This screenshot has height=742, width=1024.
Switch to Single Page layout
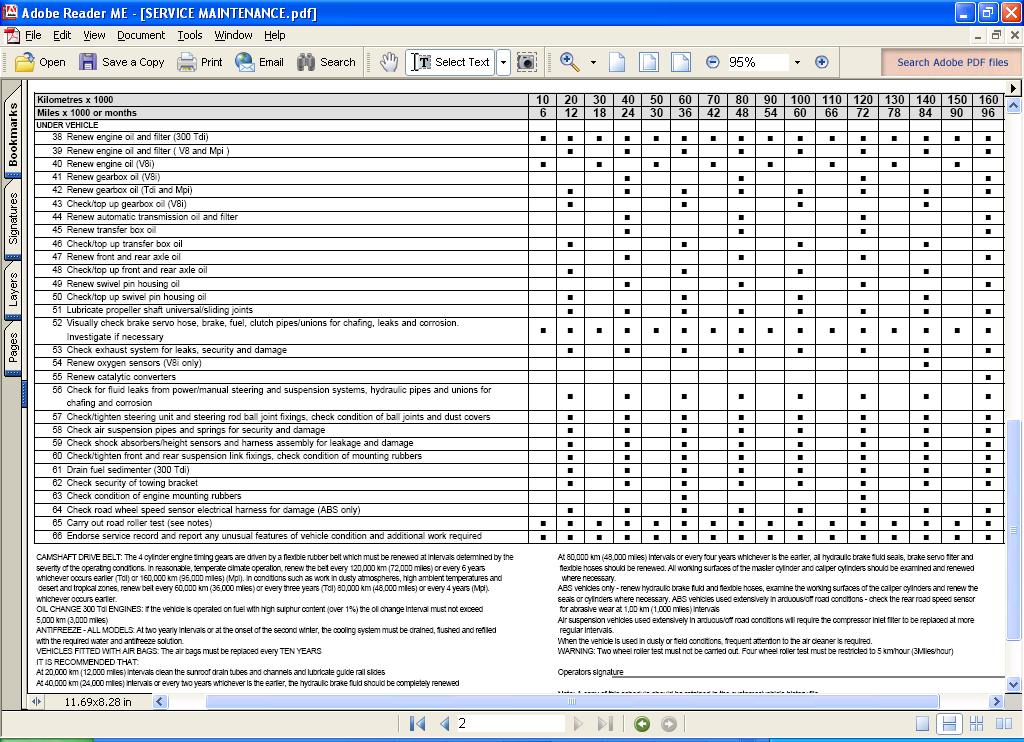pyautogui.click(x=922, y=724)
